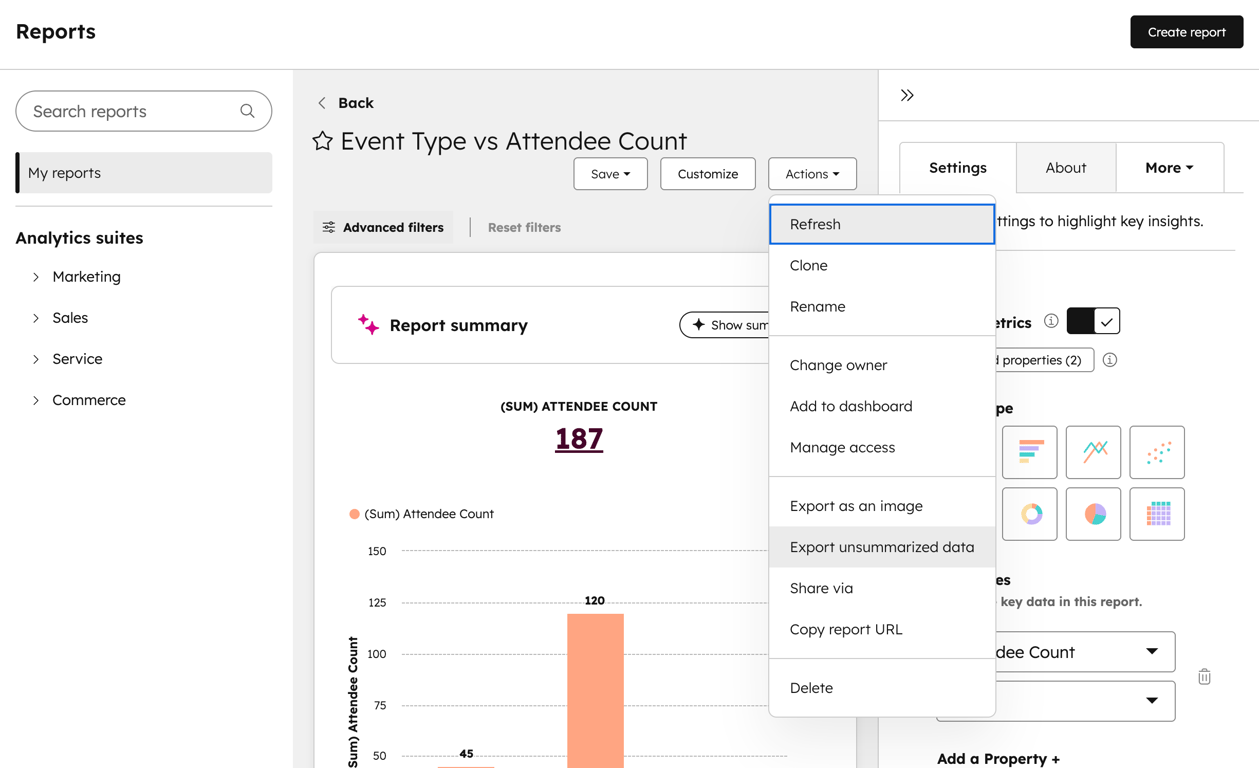Click the Customize button

coord(708,174)
